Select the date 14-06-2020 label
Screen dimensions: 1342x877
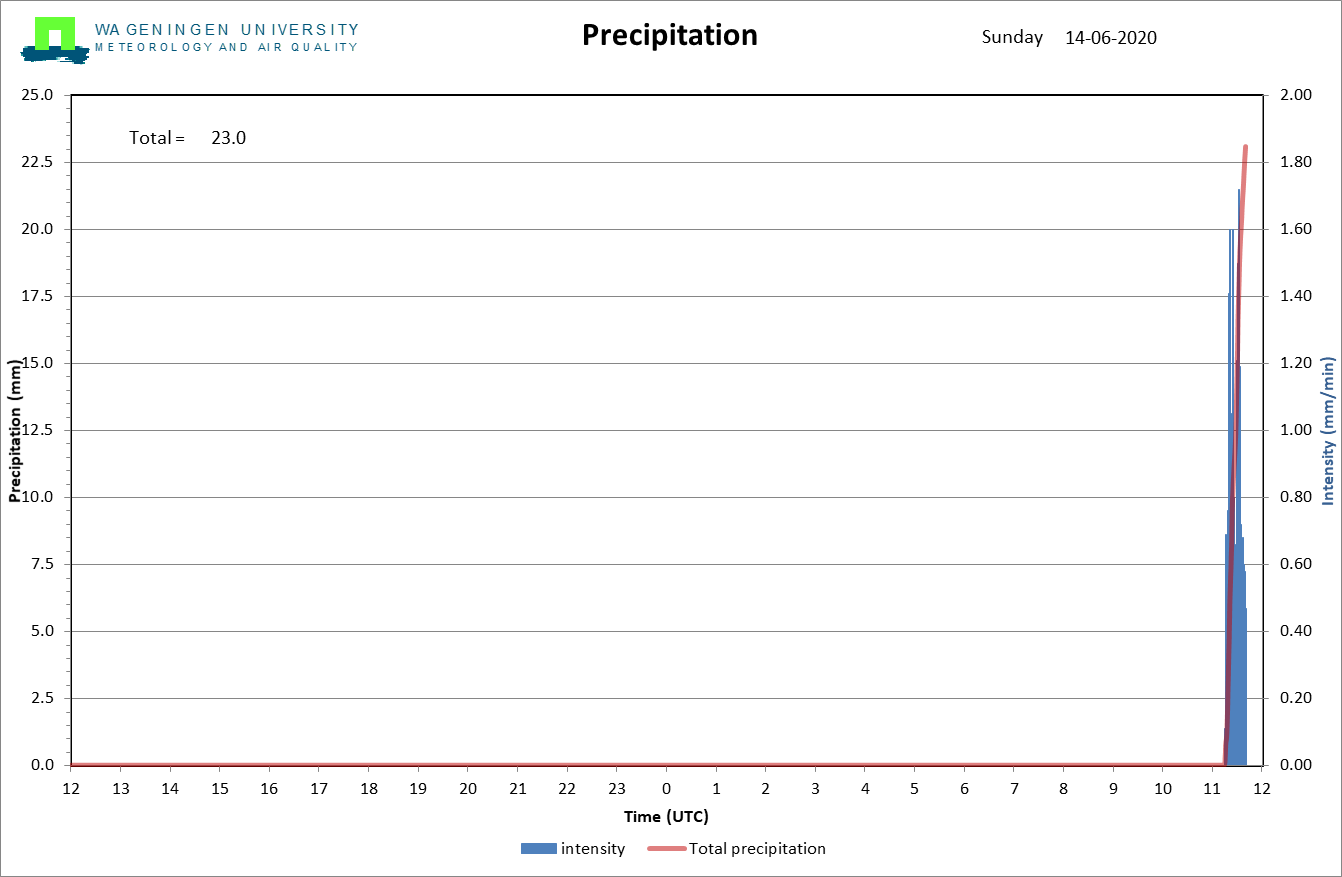[x=1111, y=38]
